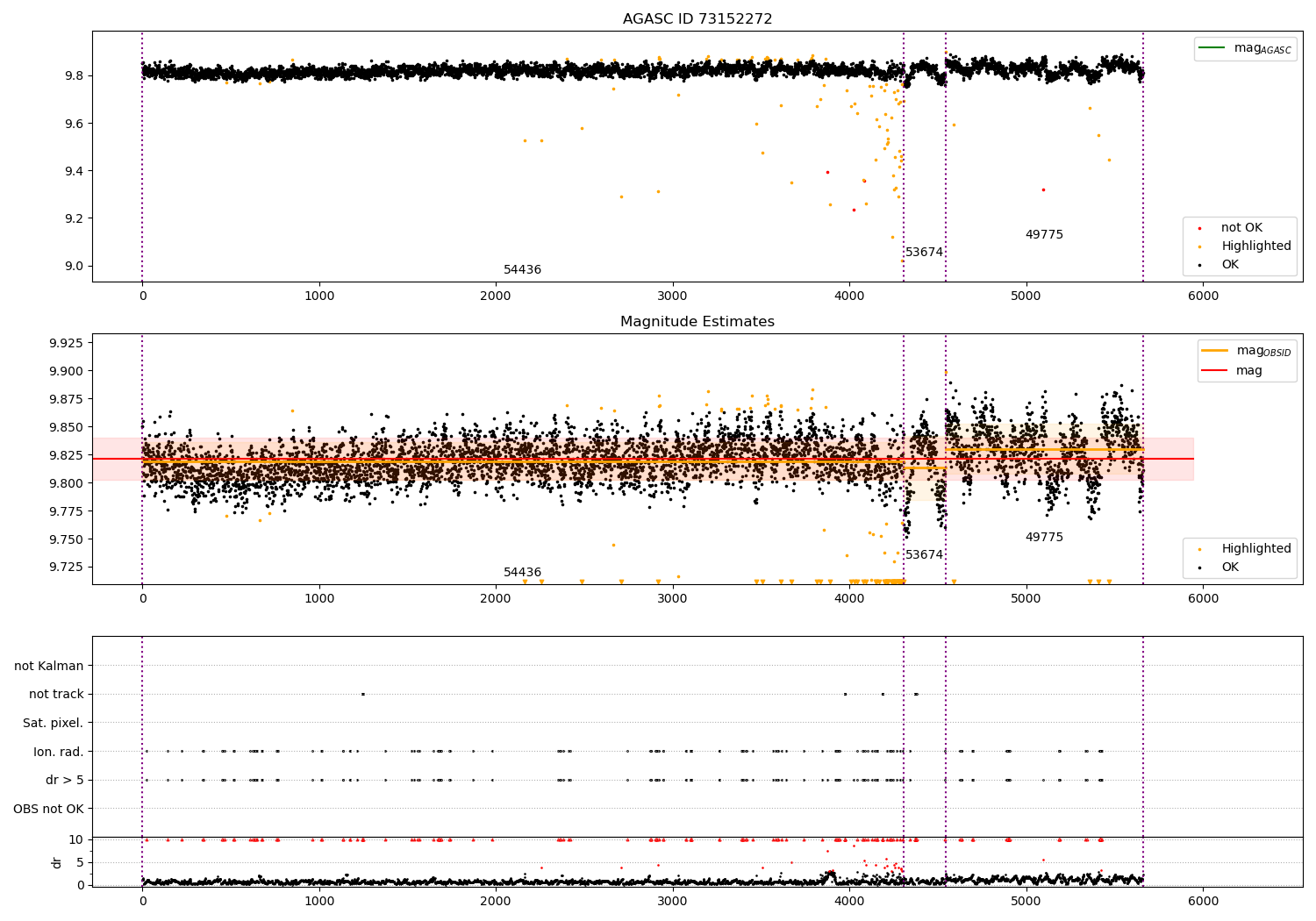This screenshot has height=921, width=1316.
Task: Click the '9.875' y-tick in the middle panel
Action: tap(67, 399)
